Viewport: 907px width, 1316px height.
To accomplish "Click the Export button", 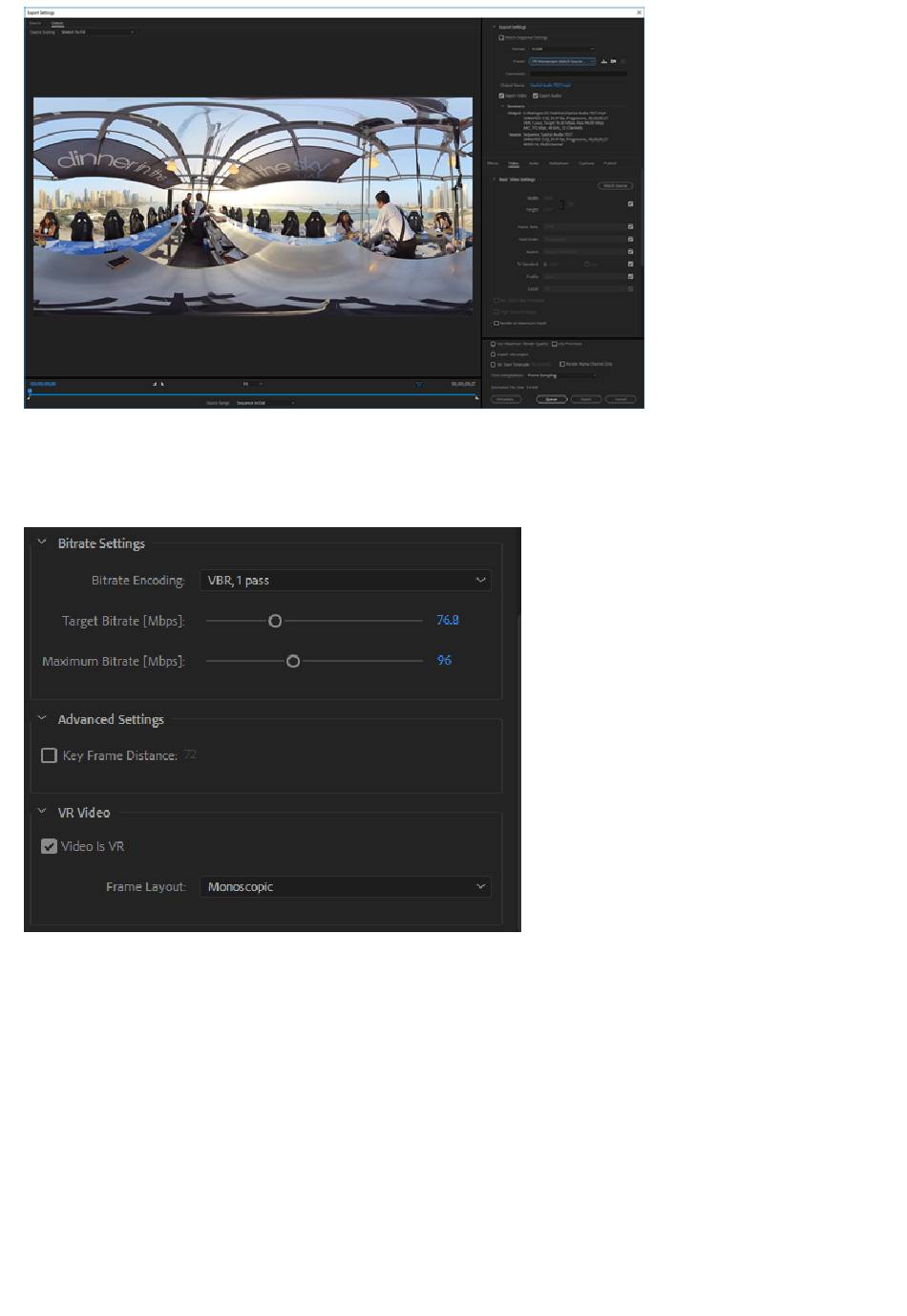I will [586, 399].
